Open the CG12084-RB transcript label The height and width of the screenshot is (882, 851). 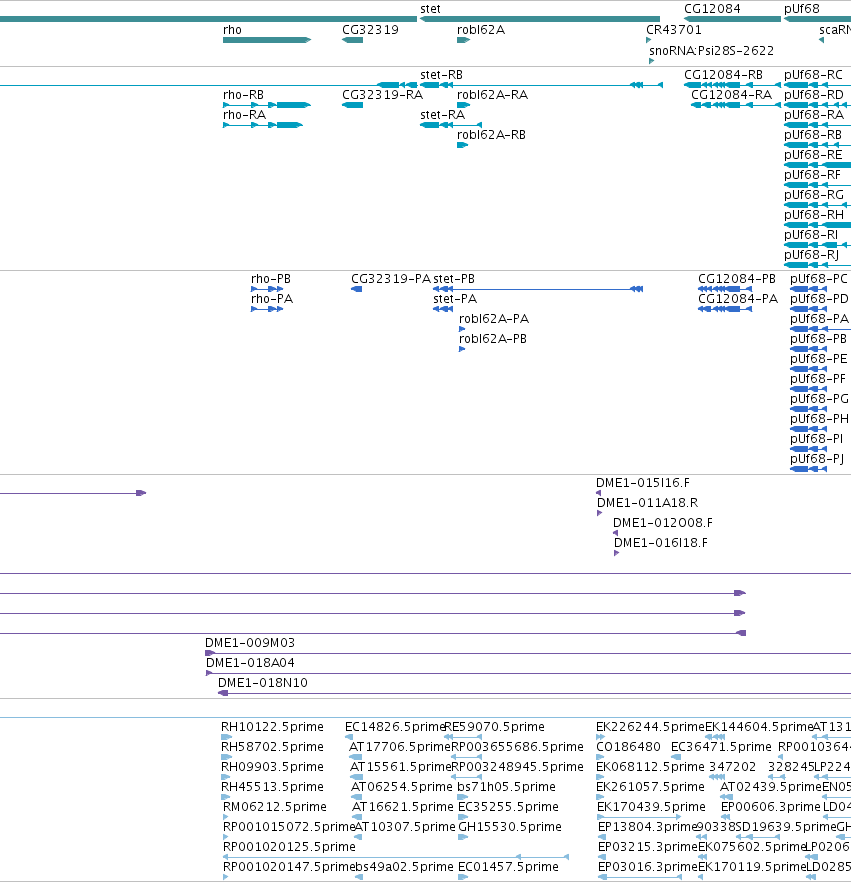(x=723, y=75)
